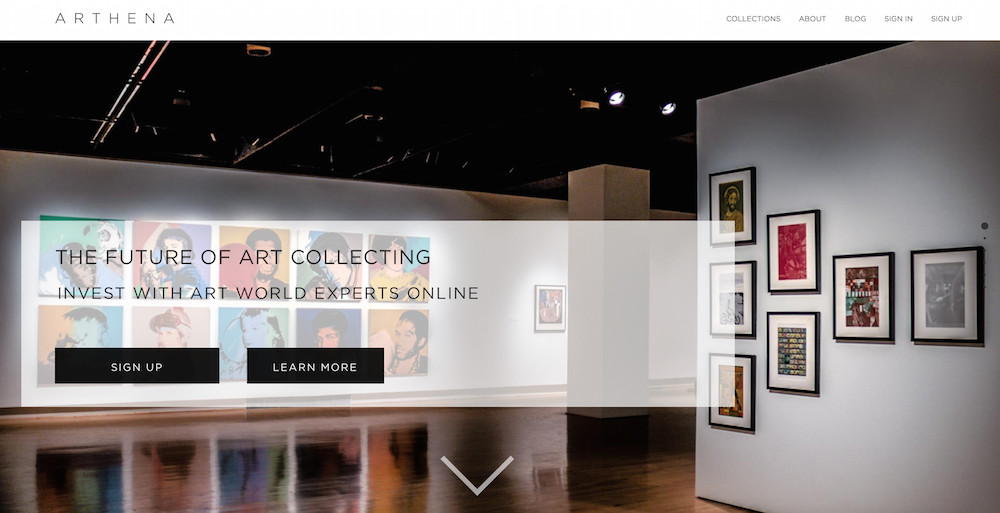The image size is (1000, 513).
Task: Click 'Invest with art world experts online' subheading
Action: point(268,293)
